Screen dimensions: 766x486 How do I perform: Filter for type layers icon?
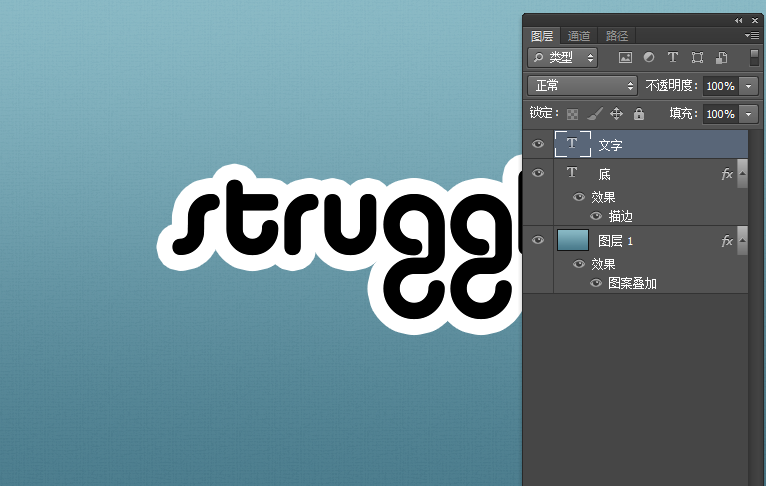[x=673, y=58]
